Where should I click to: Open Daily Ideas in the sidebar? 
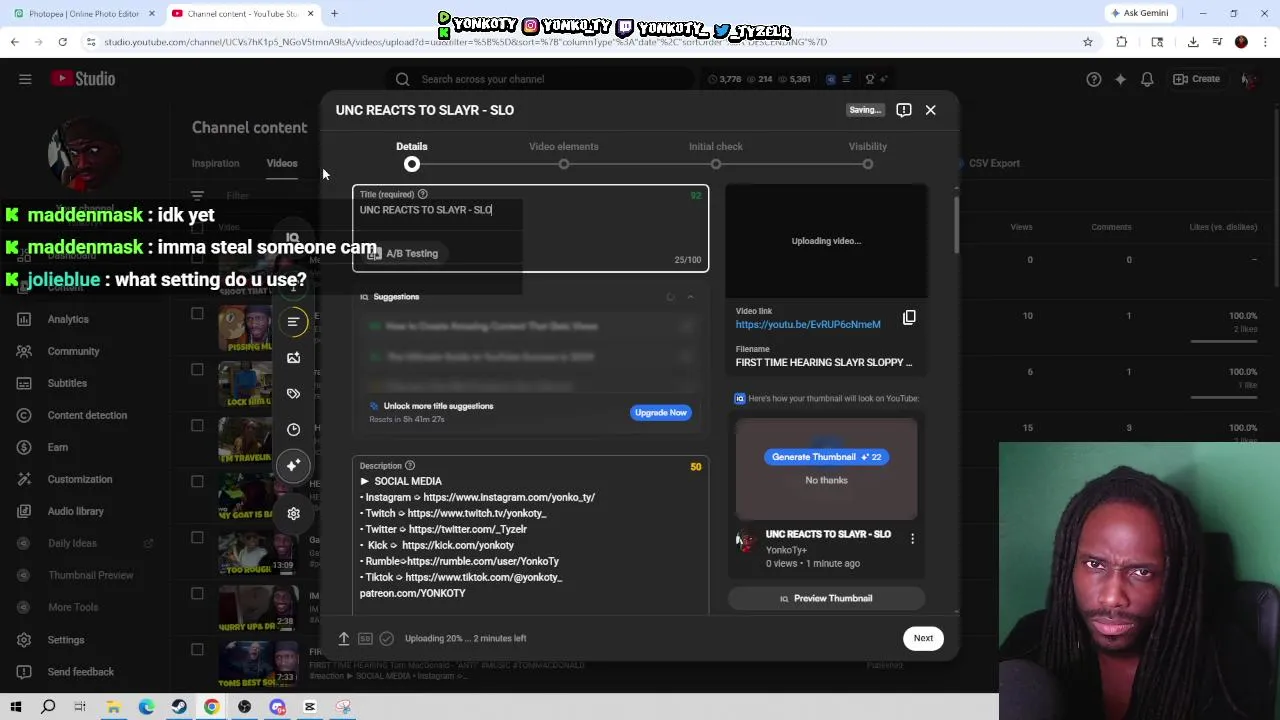72,543
